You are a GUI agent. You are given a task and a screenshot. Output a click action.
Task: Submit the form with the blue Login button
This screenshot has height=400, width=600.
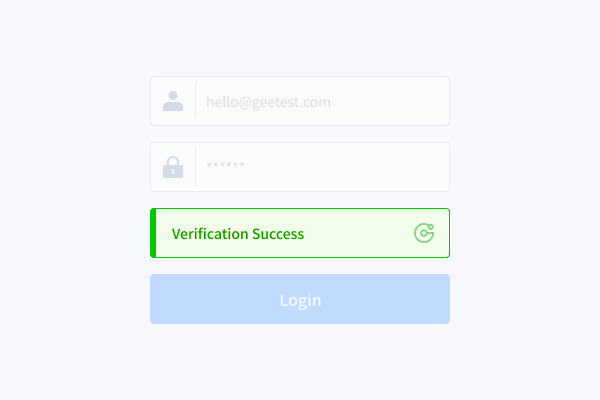300,299
